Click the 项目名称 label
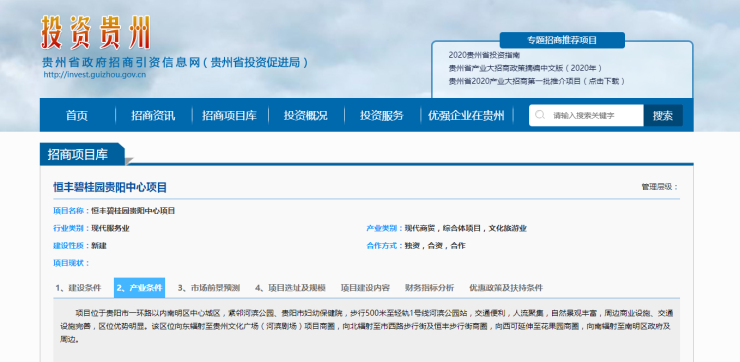 (71, 211)
